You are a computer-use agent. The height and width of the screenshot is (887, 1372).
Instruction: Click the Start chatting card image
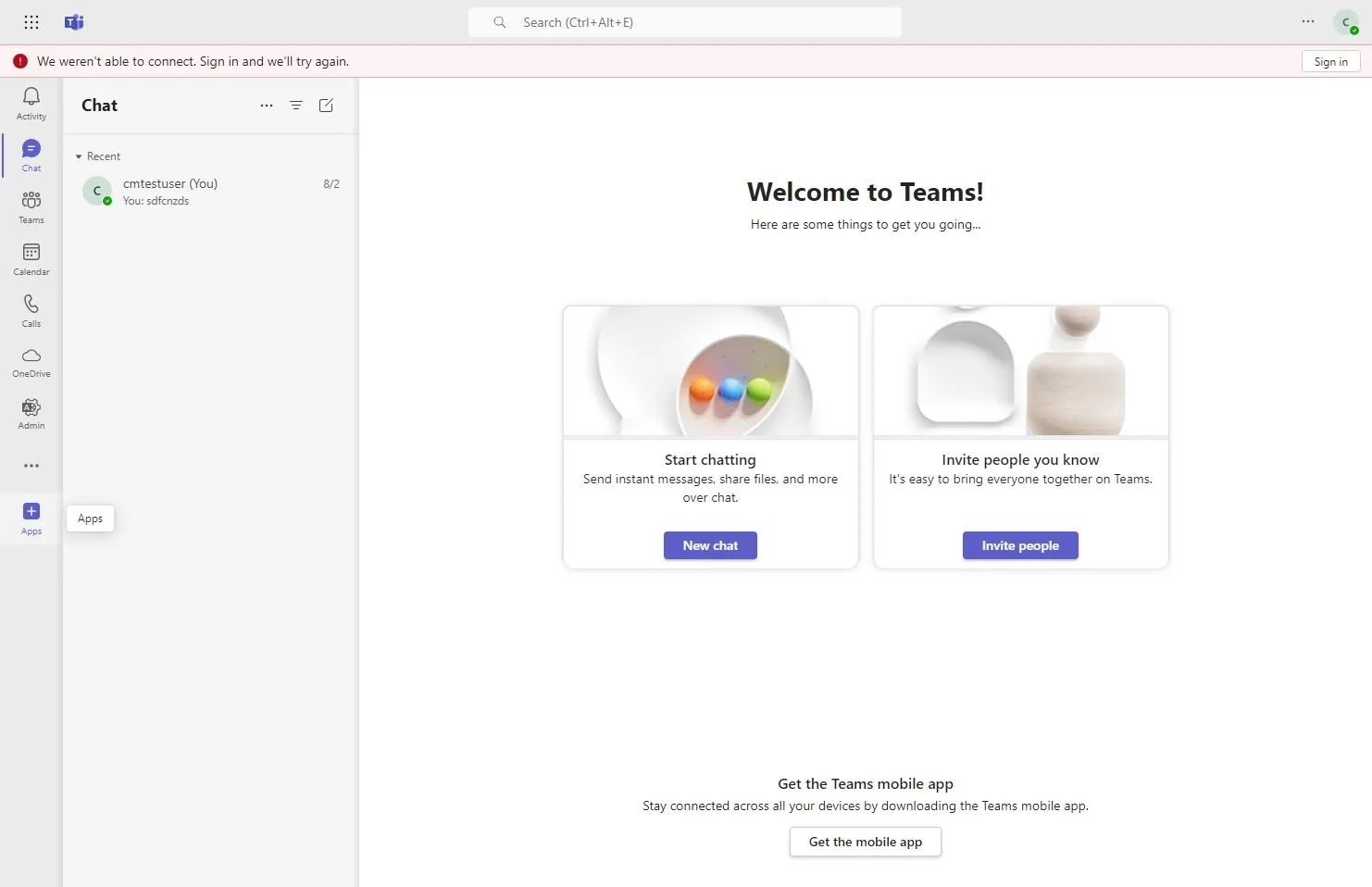tap(711, 371)
